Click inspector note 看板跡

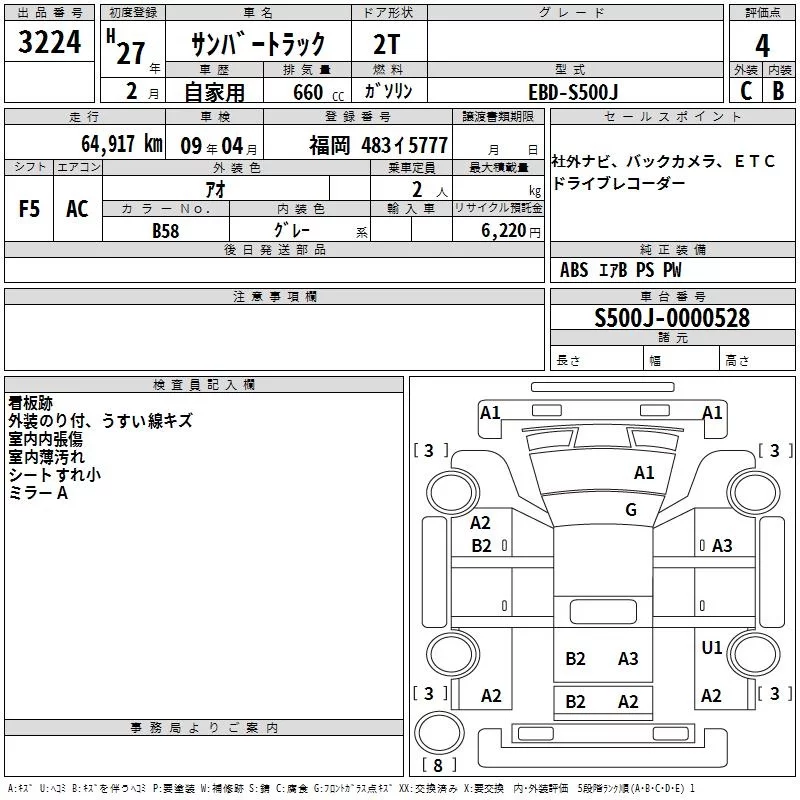point(31,403)
